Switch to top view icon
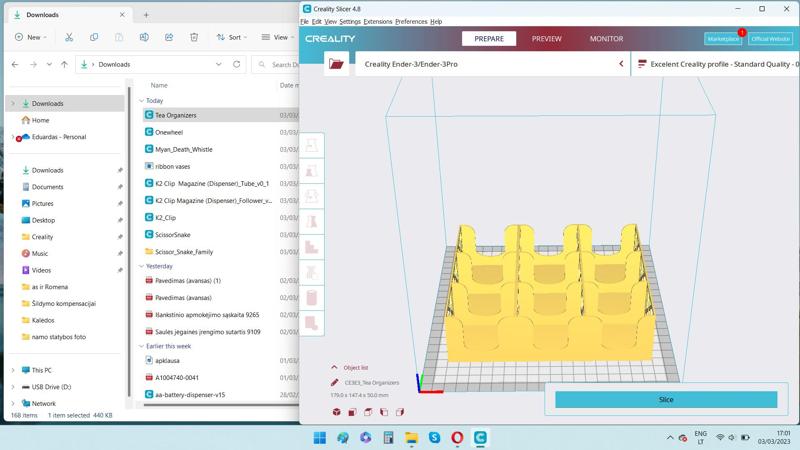The width and height of the screenshot is (800, 450). tap(368, 412)
